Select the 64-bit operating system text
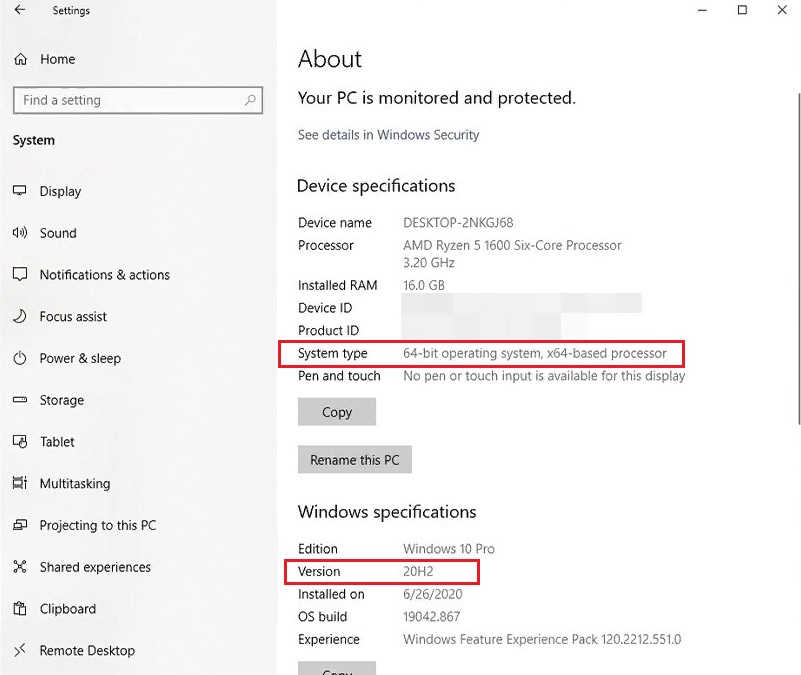 click(534, 353)
